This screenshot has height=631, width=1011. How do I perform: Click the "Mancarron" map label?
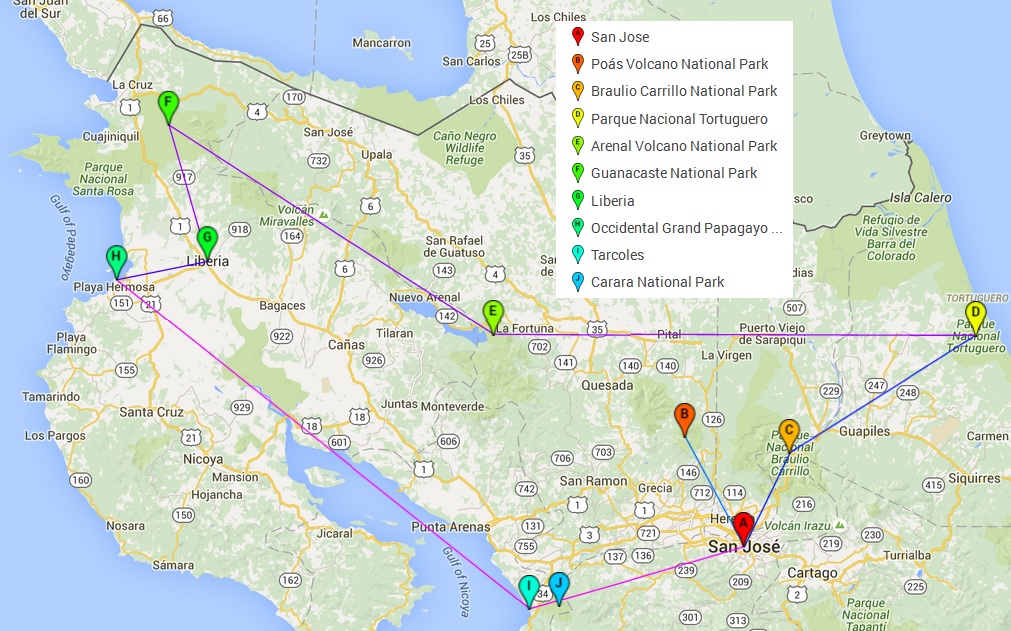(382, 43)
